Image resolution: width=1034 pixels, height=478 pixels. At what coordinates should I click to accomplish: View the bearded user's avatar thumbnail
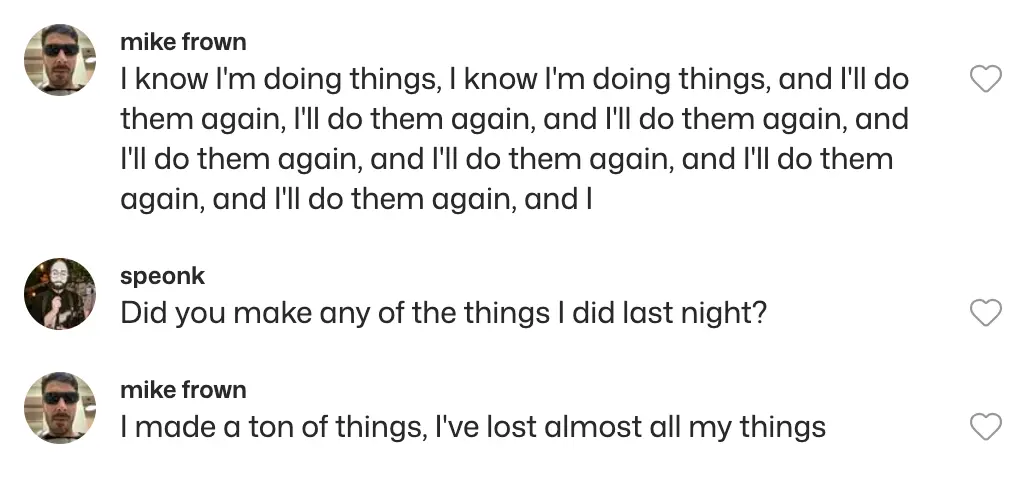point(60,295)
